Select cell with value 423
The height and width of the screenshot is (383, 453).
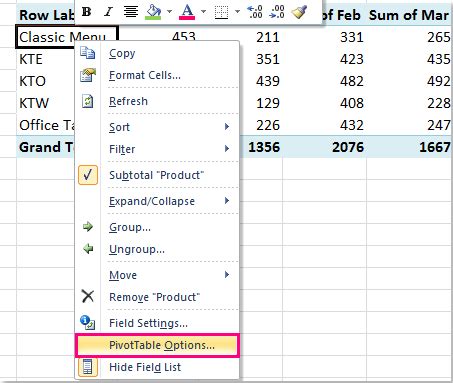click(x=324, y=59)
